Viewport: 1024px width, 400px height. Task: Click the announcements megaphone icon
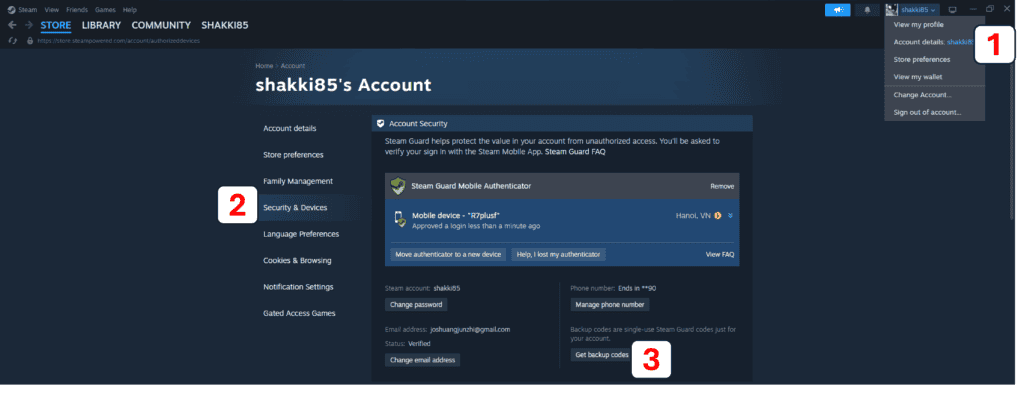click(838, 10)
